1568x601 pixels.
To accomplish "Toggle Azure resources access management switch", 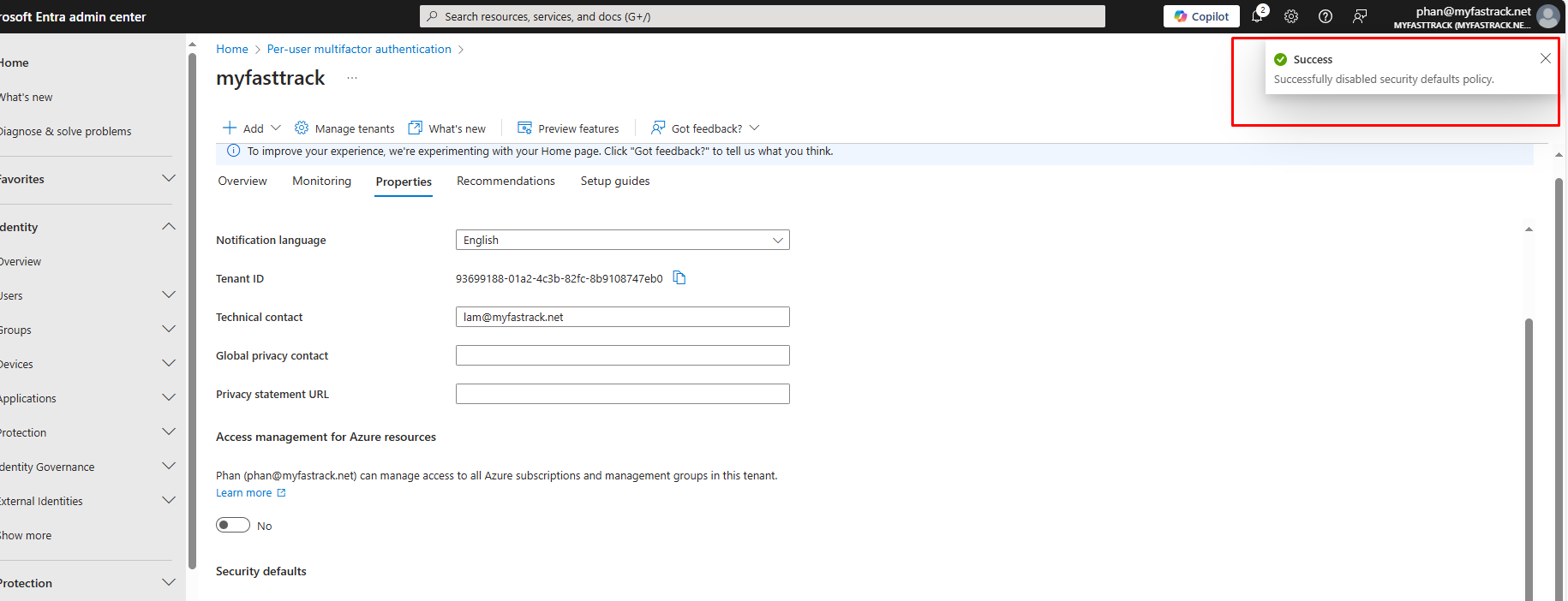I will 233,525.
